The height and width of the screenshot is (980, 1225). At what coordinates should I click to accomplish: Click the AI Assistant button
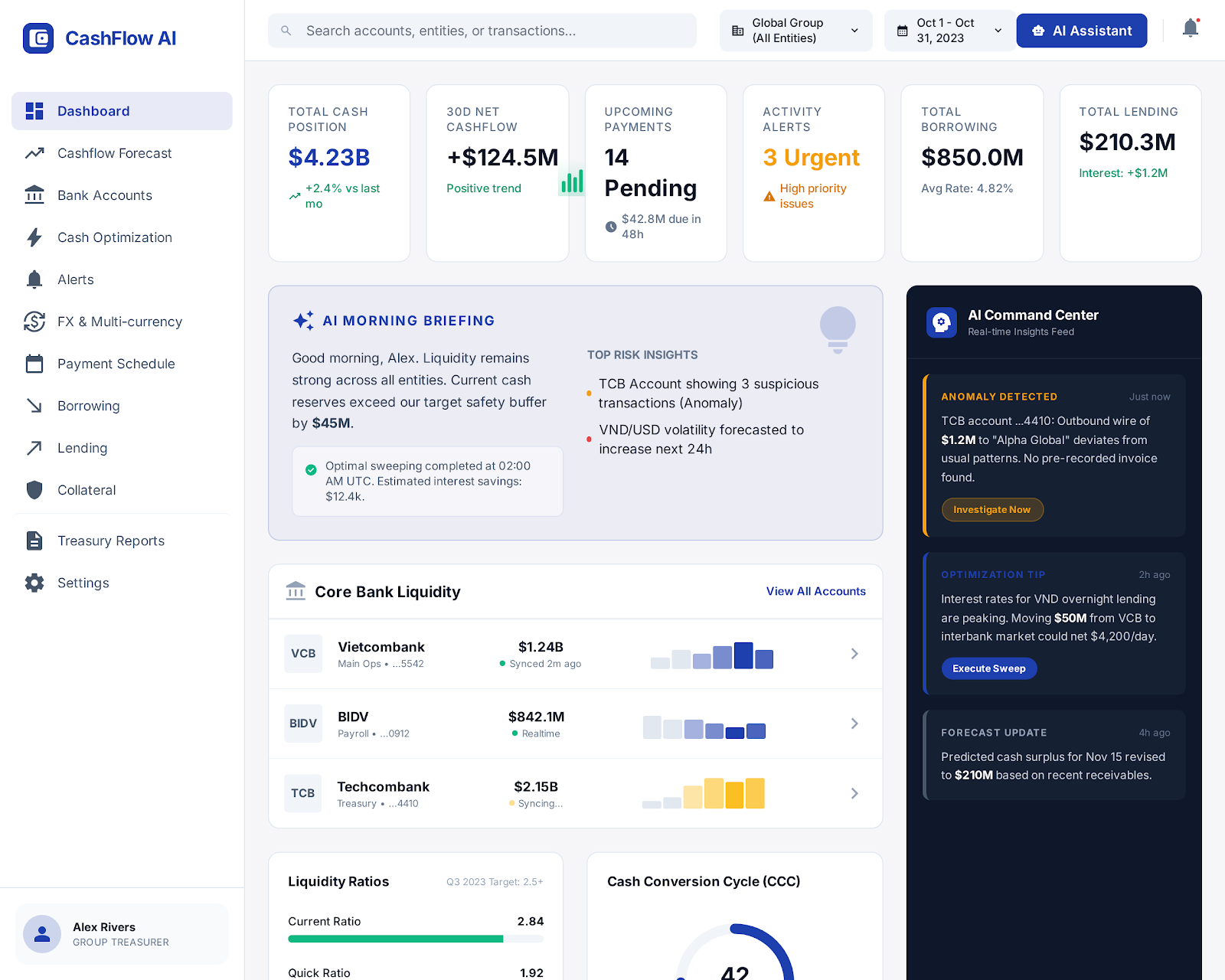(1082, 31)
